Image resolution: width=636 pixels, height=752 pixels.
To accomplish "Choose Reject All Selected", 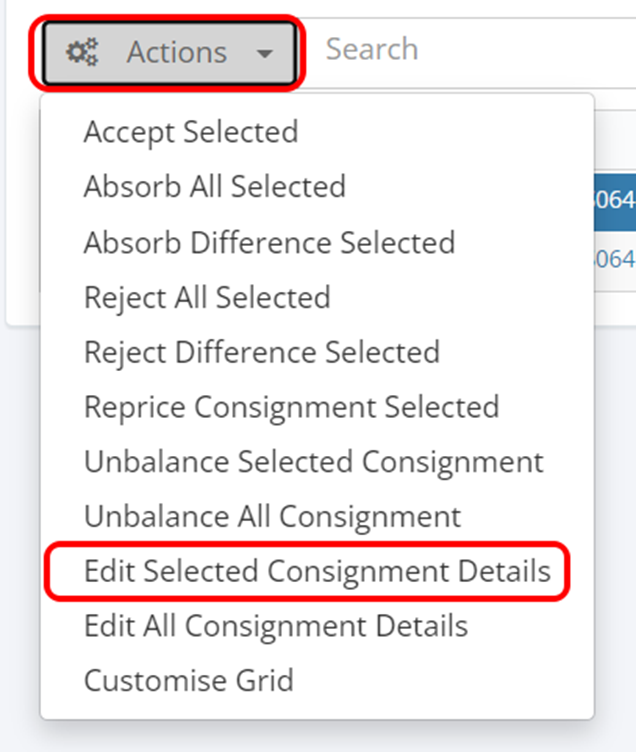I will pyautogui.click(x=207, y=297).
